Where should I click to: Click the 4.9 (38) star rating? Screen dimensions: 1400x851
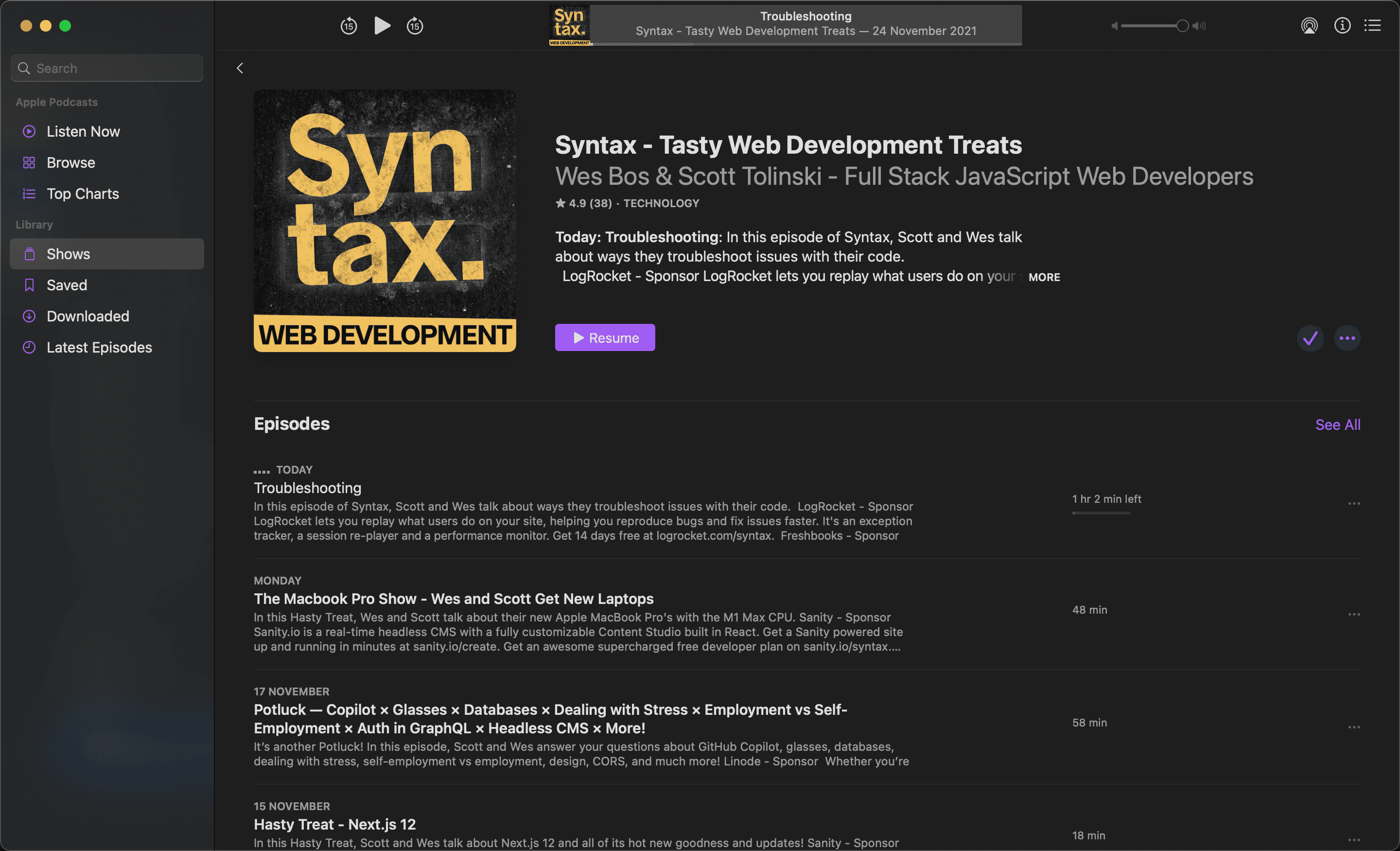583,204
